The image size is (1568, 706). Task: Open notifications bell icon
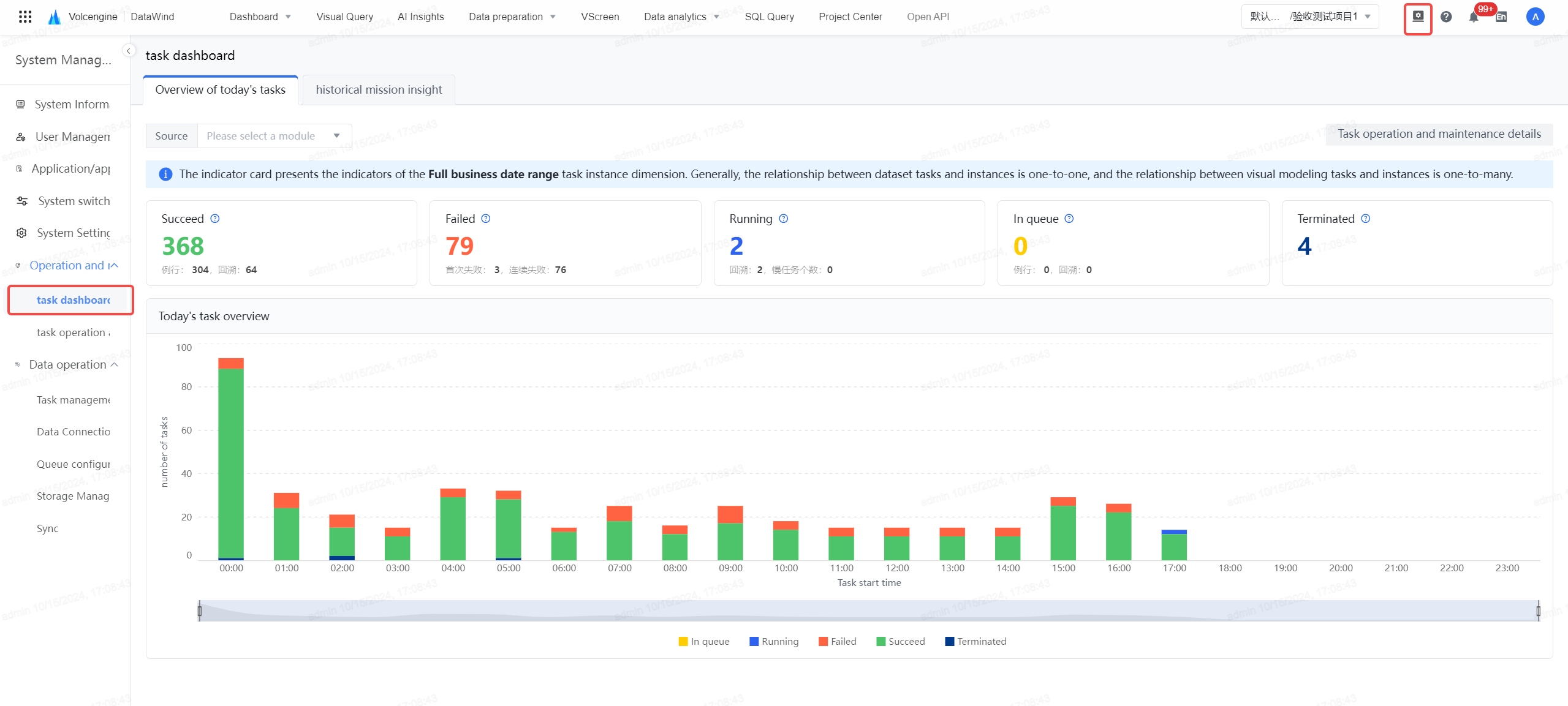(x=1474, y=17)
